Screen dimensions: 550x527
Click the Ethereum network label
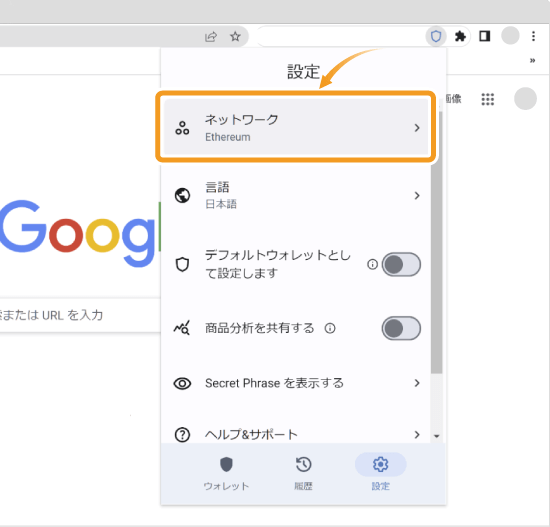tap(228, 137)
